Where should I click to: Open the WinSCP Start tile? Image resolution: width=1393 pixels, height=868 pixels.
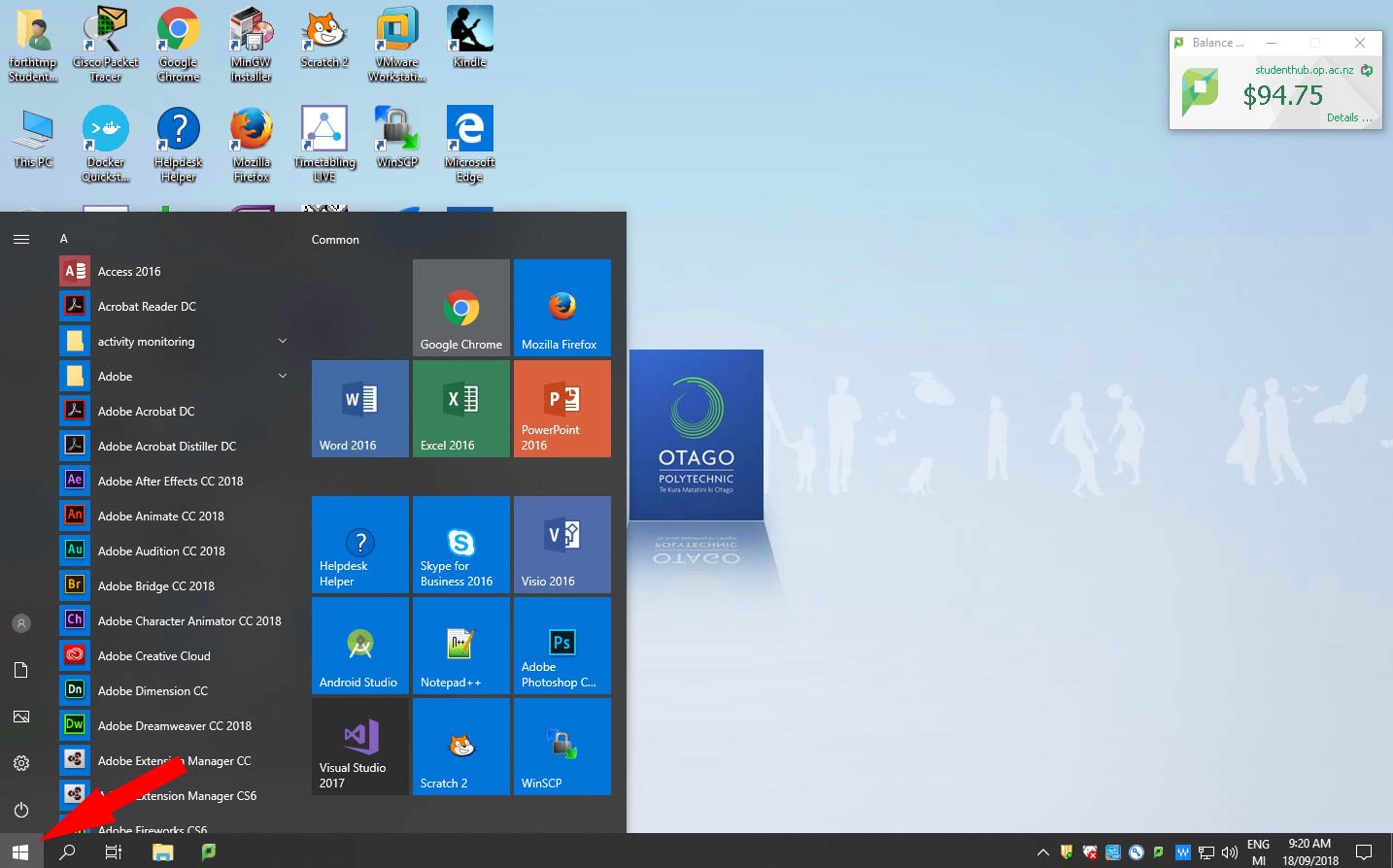(x=562, y=747)
